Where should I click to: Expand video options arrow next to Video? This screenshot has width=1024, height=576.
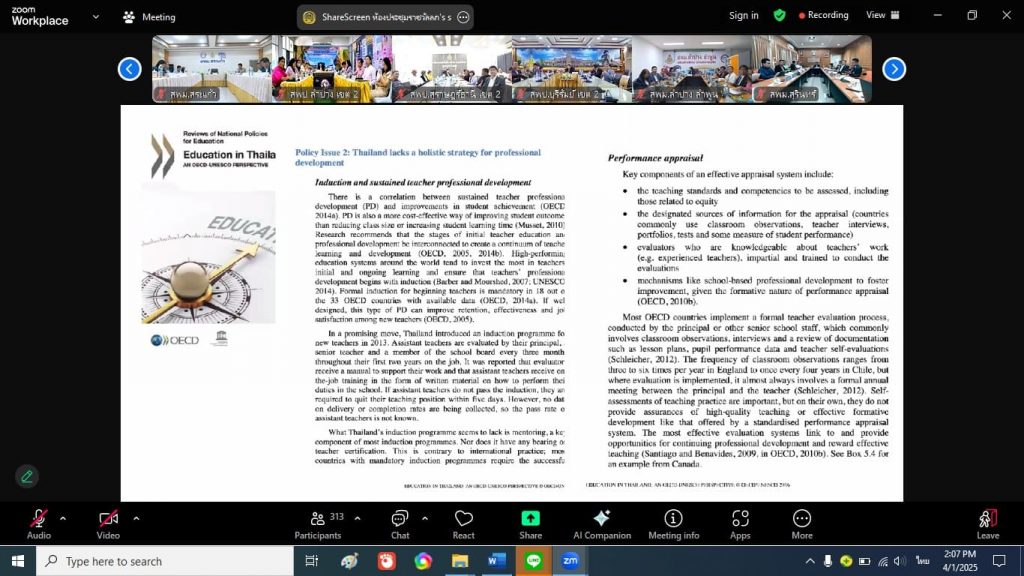click(136, 519)
